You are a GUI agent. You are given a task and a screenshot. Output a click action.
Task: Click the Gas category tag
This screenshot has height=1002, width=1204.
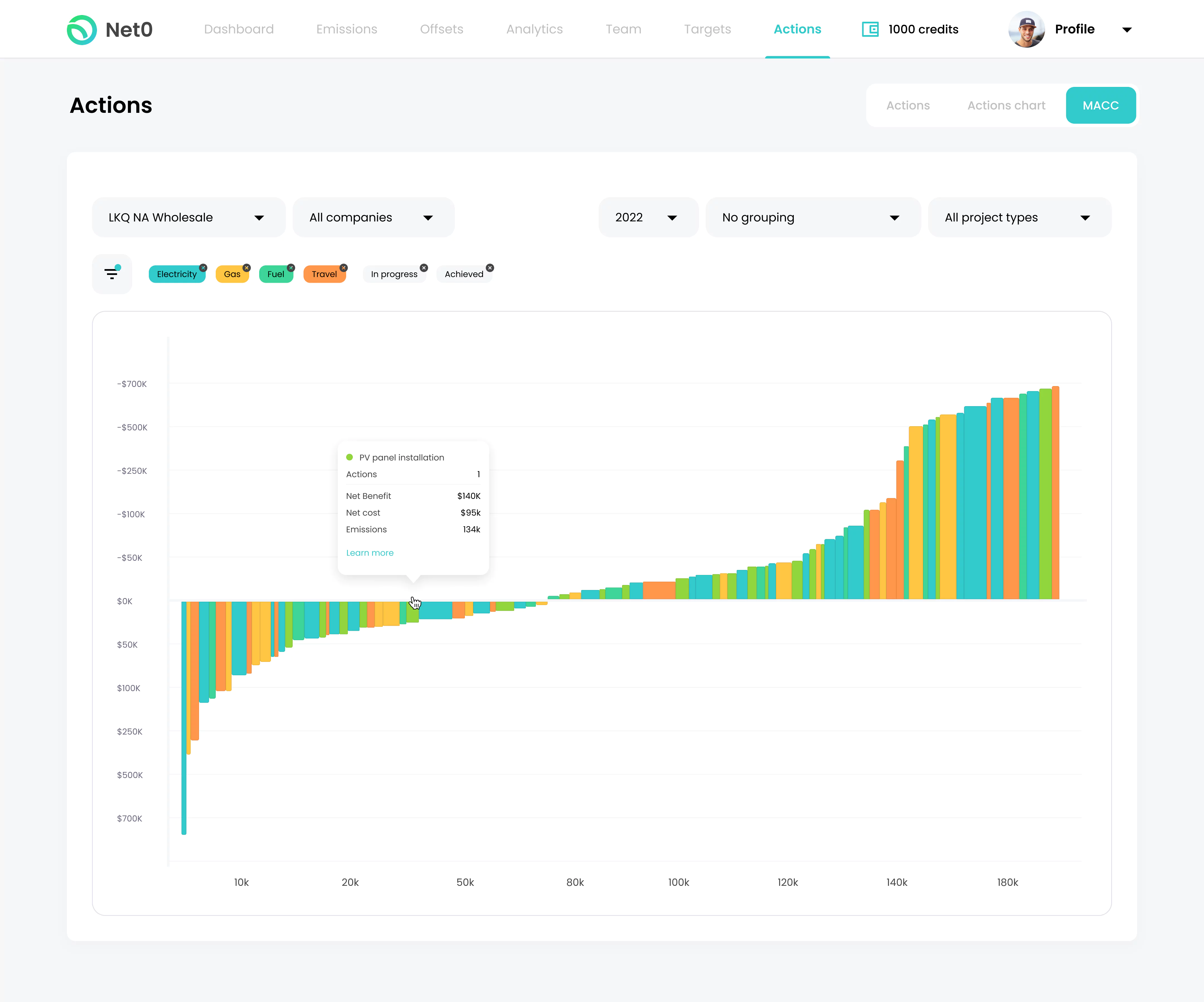[232, 274]
